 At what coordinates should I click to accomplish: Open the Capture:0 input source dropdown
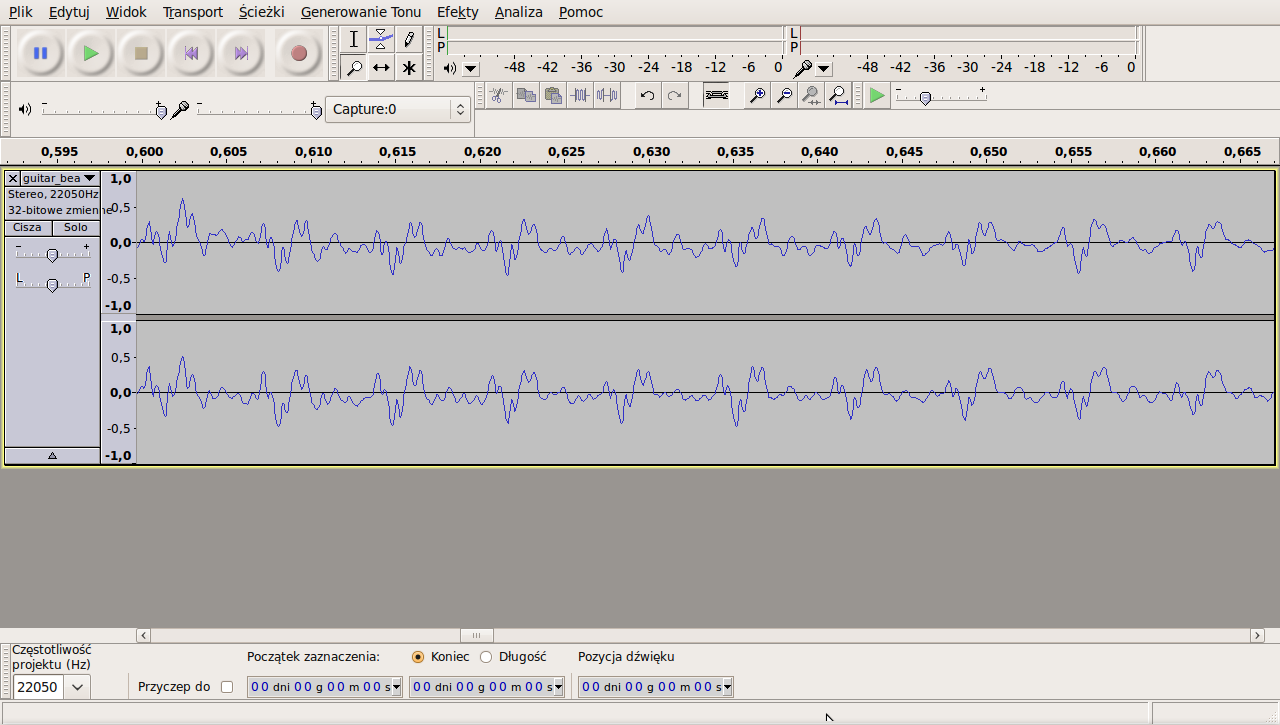tap(398, 109)
